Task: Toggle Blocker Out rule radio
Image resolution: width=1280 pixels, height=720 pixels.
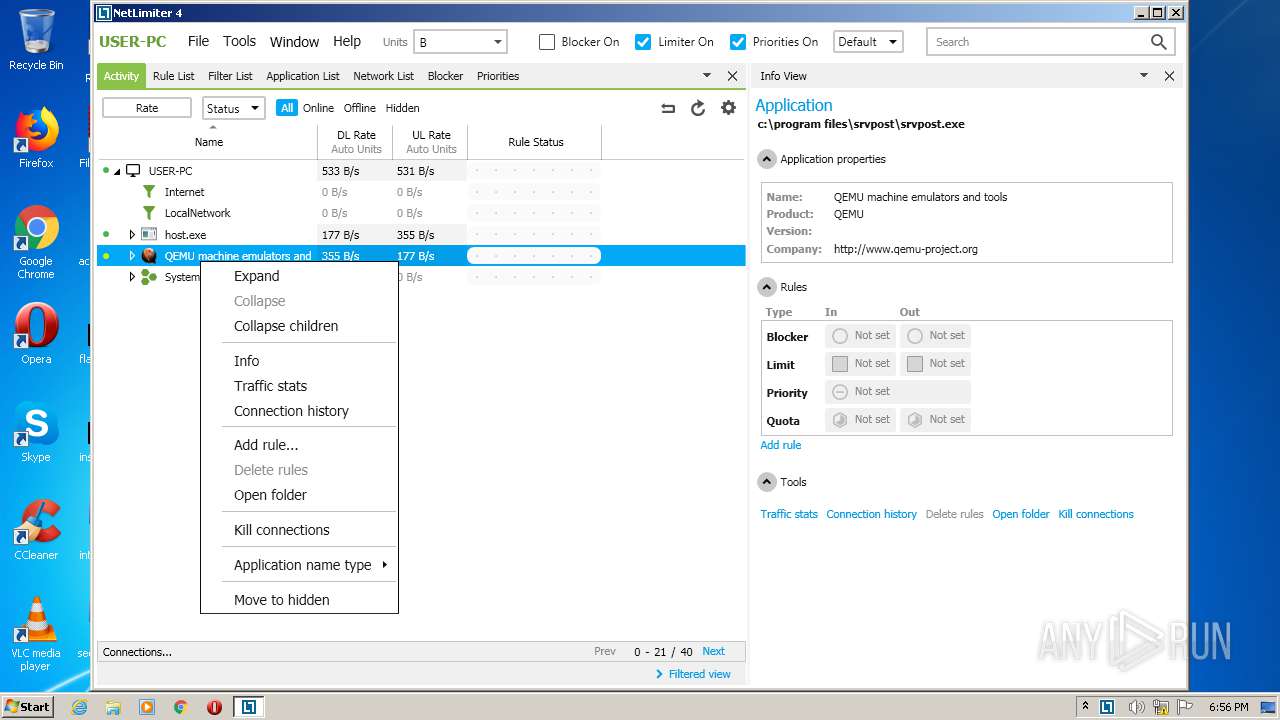Action: tap(915, 336)
